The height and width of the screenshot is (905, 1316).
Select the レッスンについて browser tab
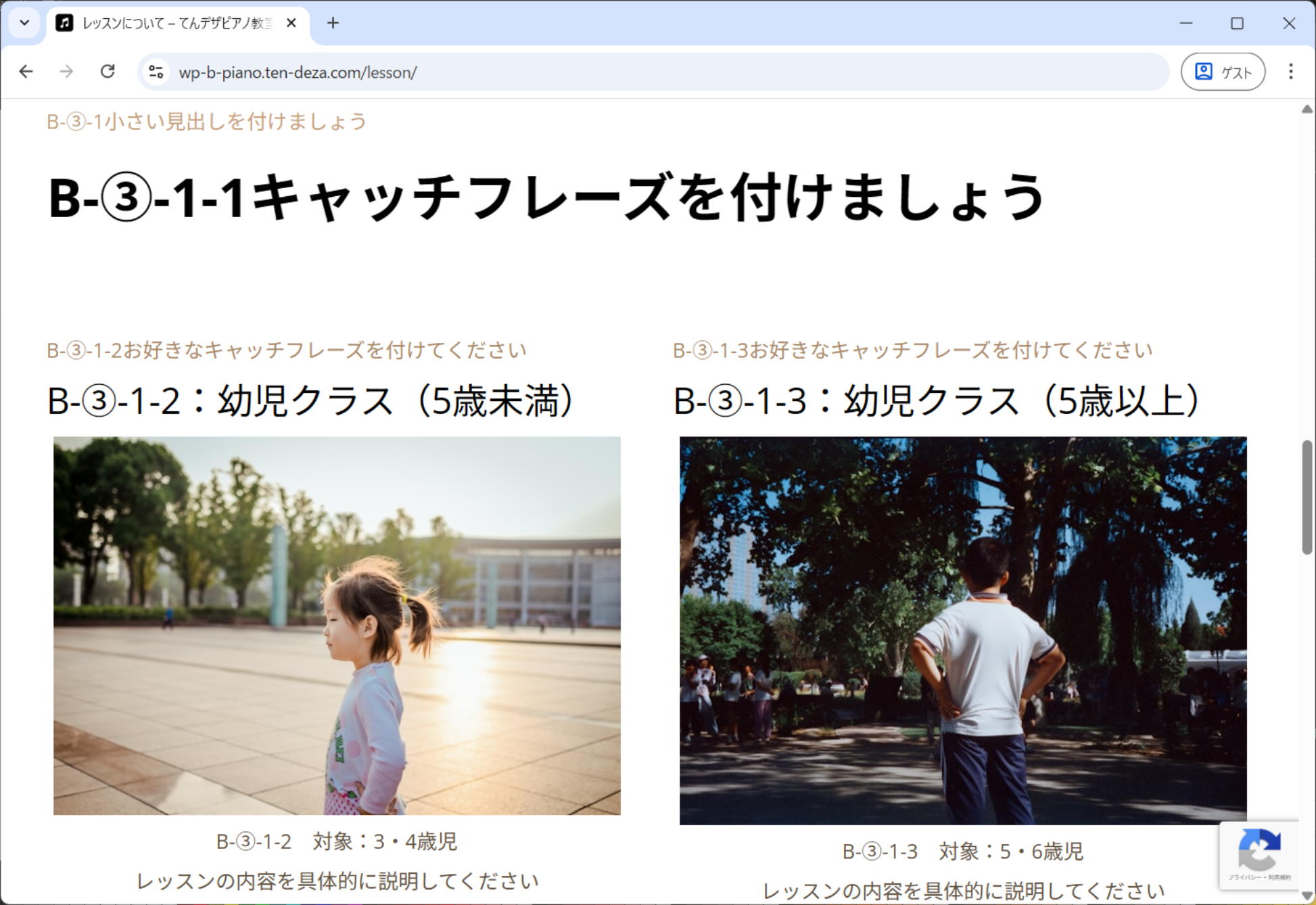coord(176,23)
